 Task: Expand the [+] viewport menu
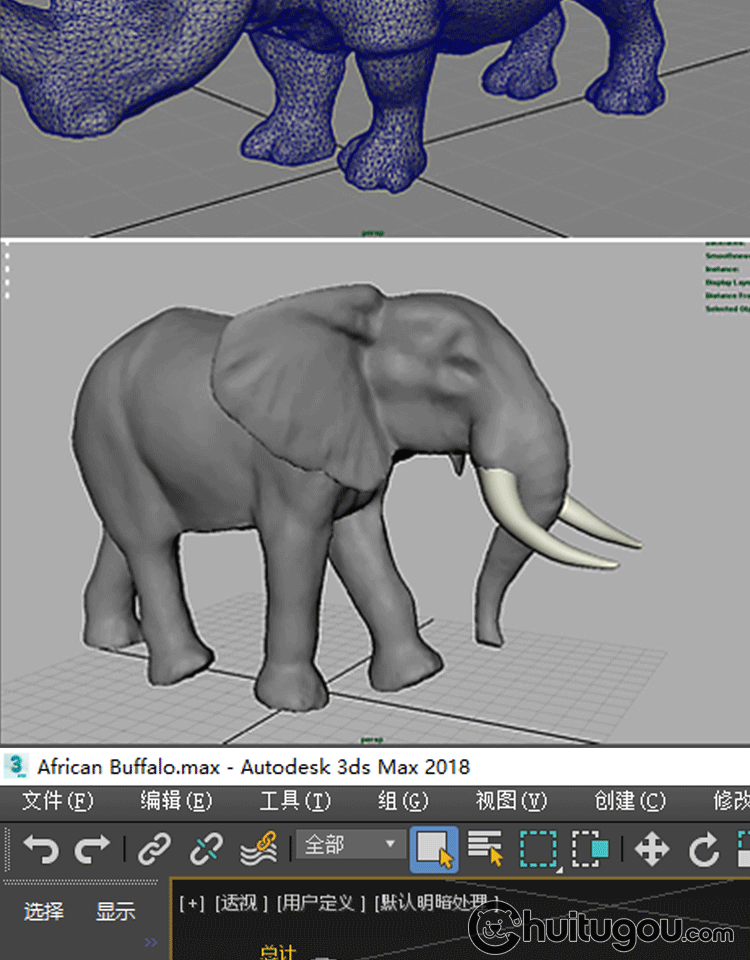tap(191, 903)
